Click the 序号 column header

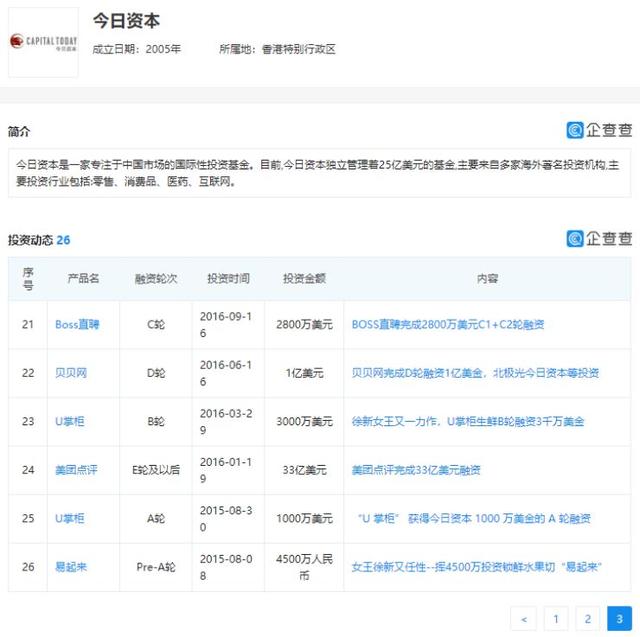(28, 279)
